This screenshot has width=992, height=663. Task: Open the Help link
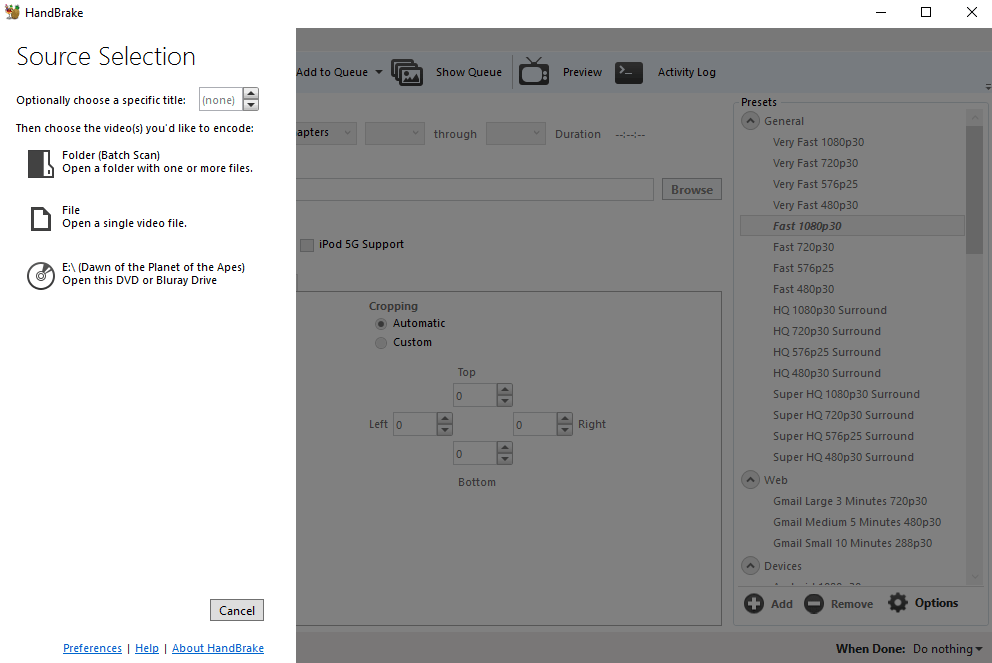click(147, 648)
